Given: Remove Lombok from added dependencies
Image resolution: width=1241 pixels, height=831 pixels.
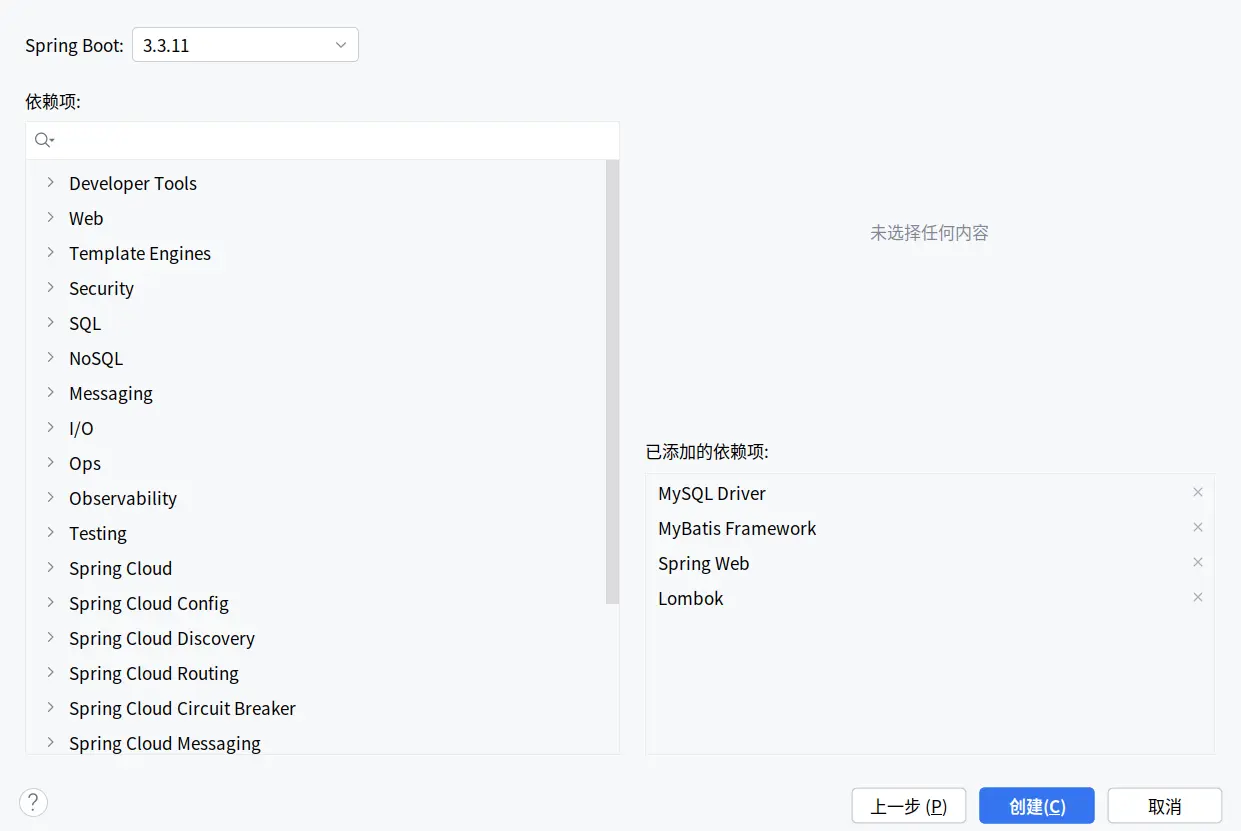Looking at the screenshot, I should tap(1198, 597).
